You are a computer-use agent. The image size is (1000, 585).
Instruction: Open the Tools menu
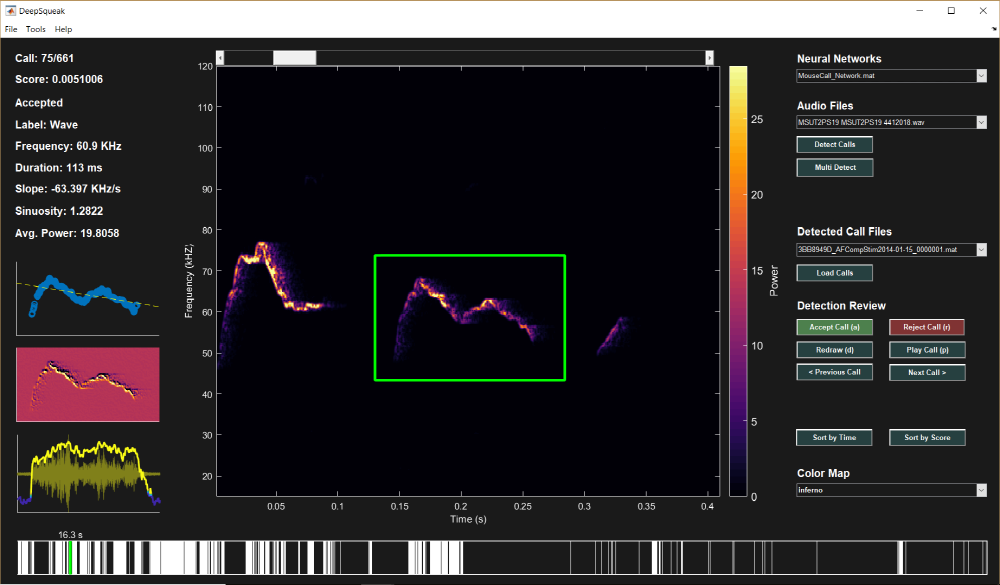coord(36,30)
